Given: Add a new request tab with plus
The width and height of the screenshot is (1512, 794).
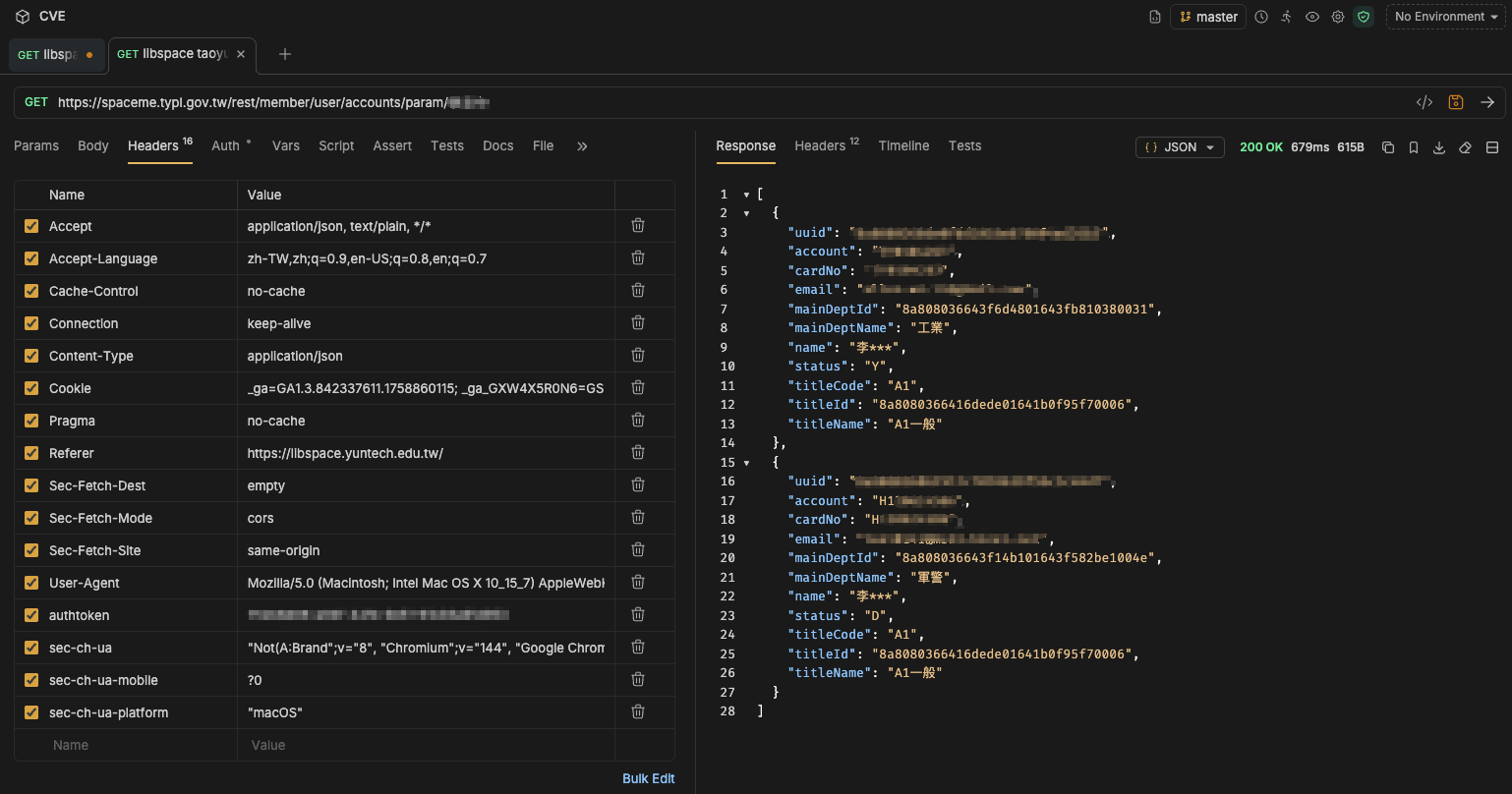Looking at the screenshot, I should pyautogui.click(x=285, y=54).
